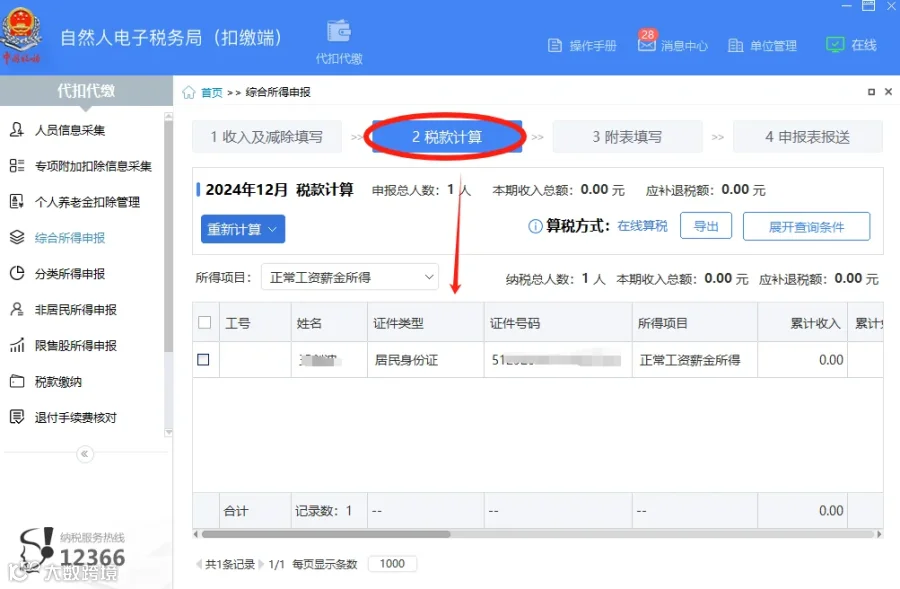
Task: Click 每页显示条数 input showing 1000
Action: [x=392, y=564]
